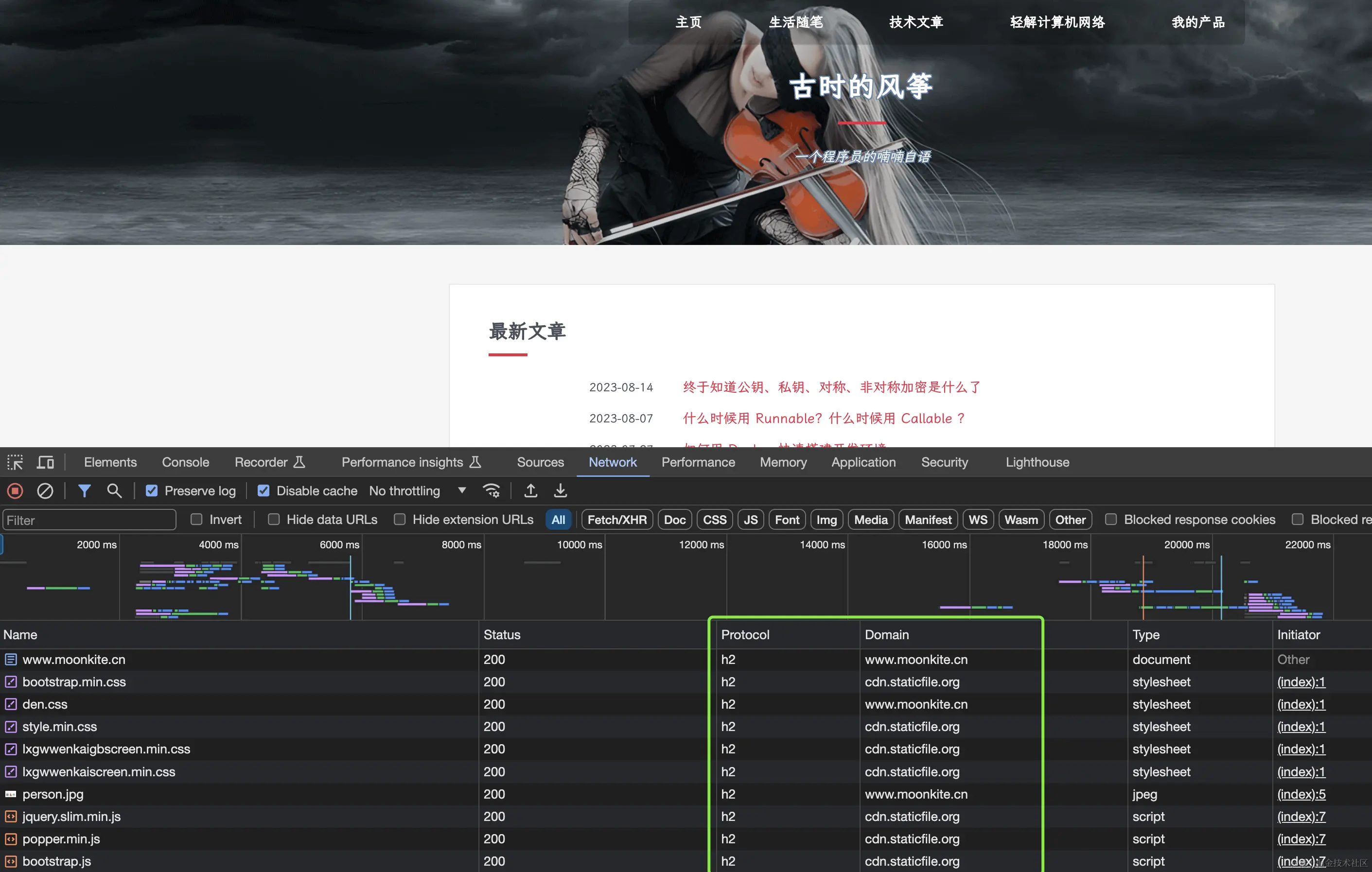Clear the network log

click(x=45, y=490)
